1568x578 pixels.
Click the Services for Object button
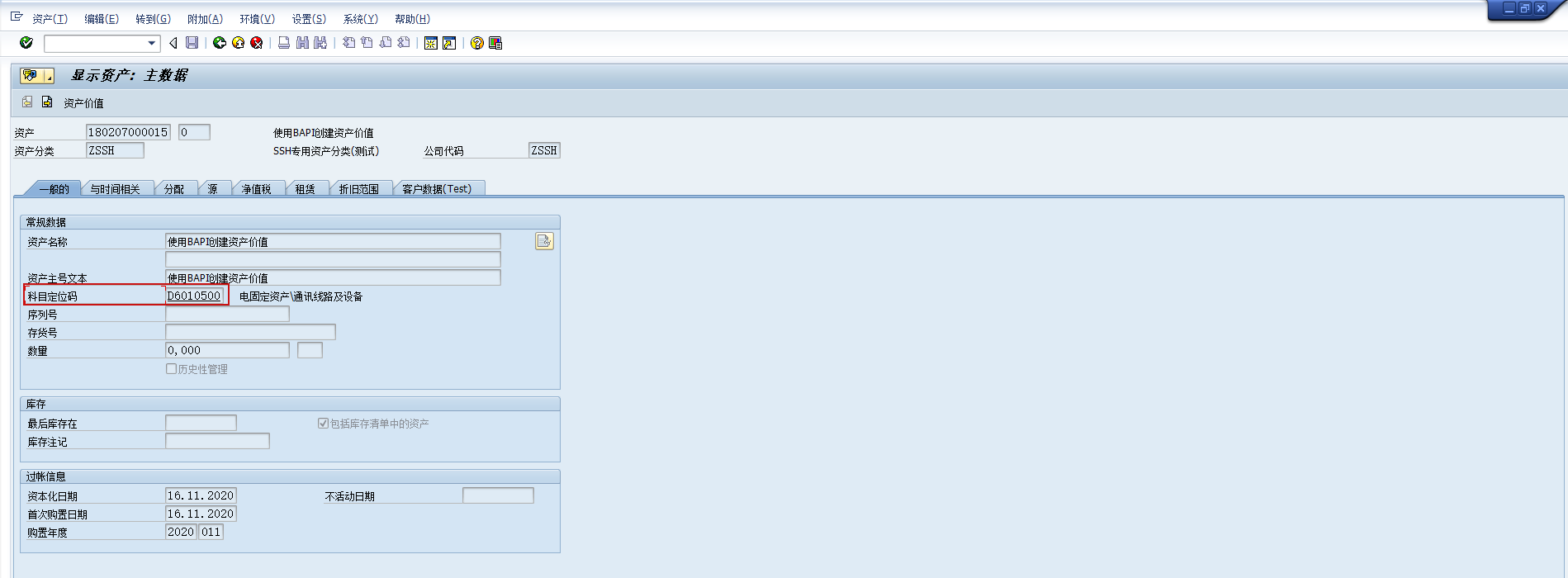[31, 76]
